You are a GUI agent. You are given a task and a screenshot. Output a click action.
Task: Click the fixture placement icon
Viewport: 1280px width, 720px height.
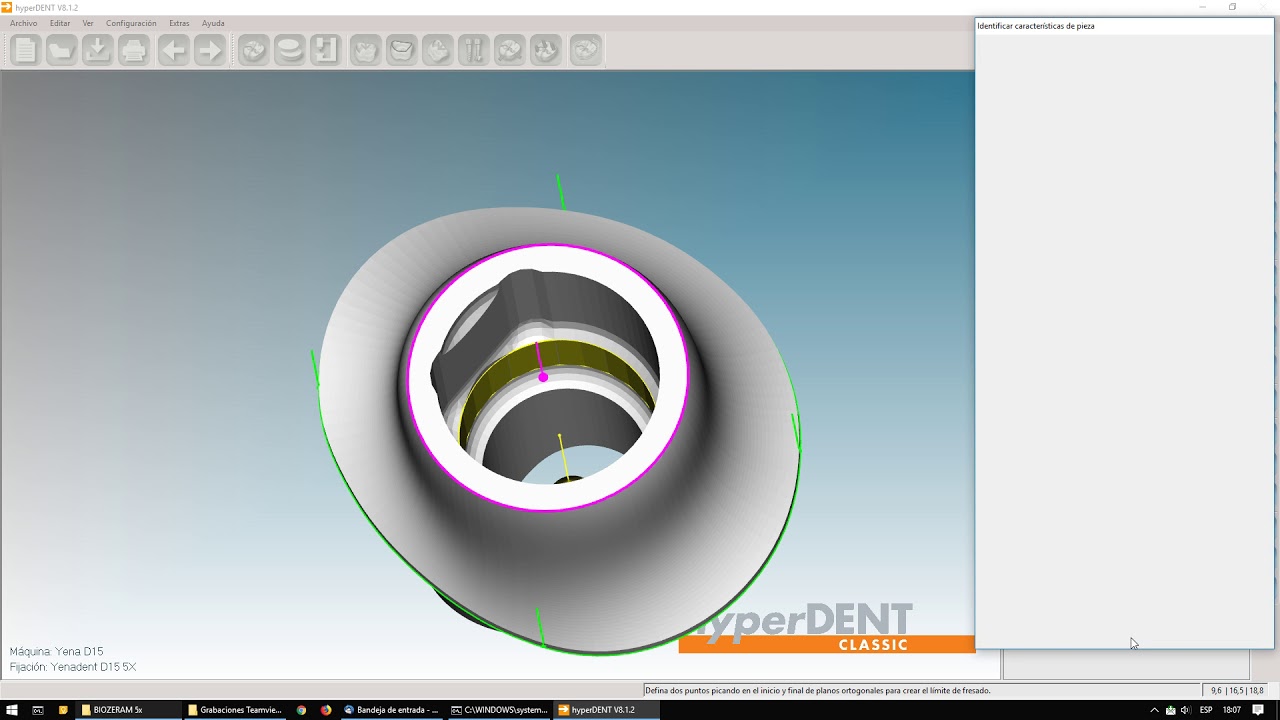pyautogui.click(x=326, y=49)
